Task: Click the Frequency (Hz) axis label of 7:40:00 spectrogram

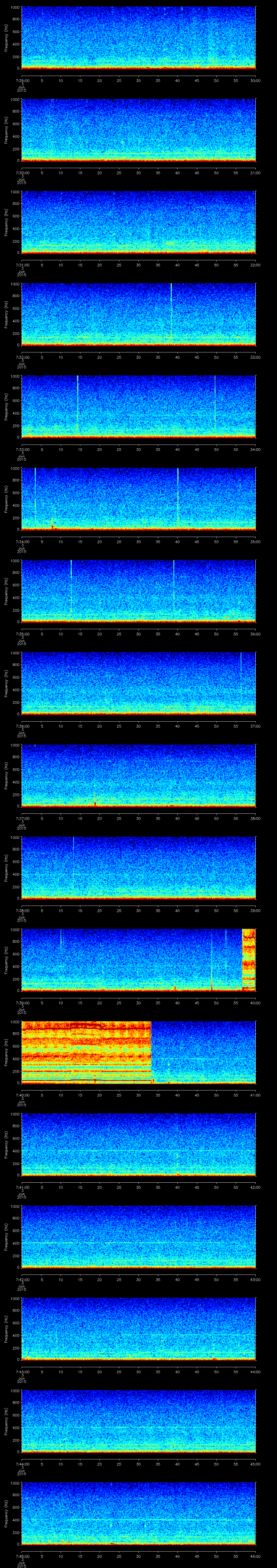Action: pyautogui.click(x=7, y=1052)
